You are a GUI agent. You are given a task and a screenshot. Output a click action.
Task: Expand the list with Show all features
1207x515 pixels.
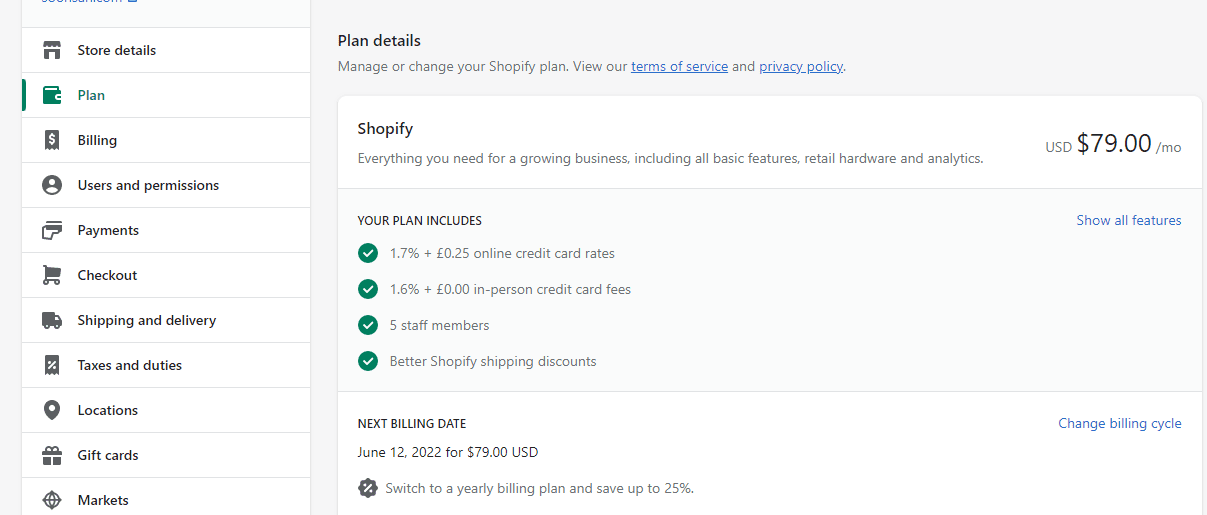(1129, 220)
